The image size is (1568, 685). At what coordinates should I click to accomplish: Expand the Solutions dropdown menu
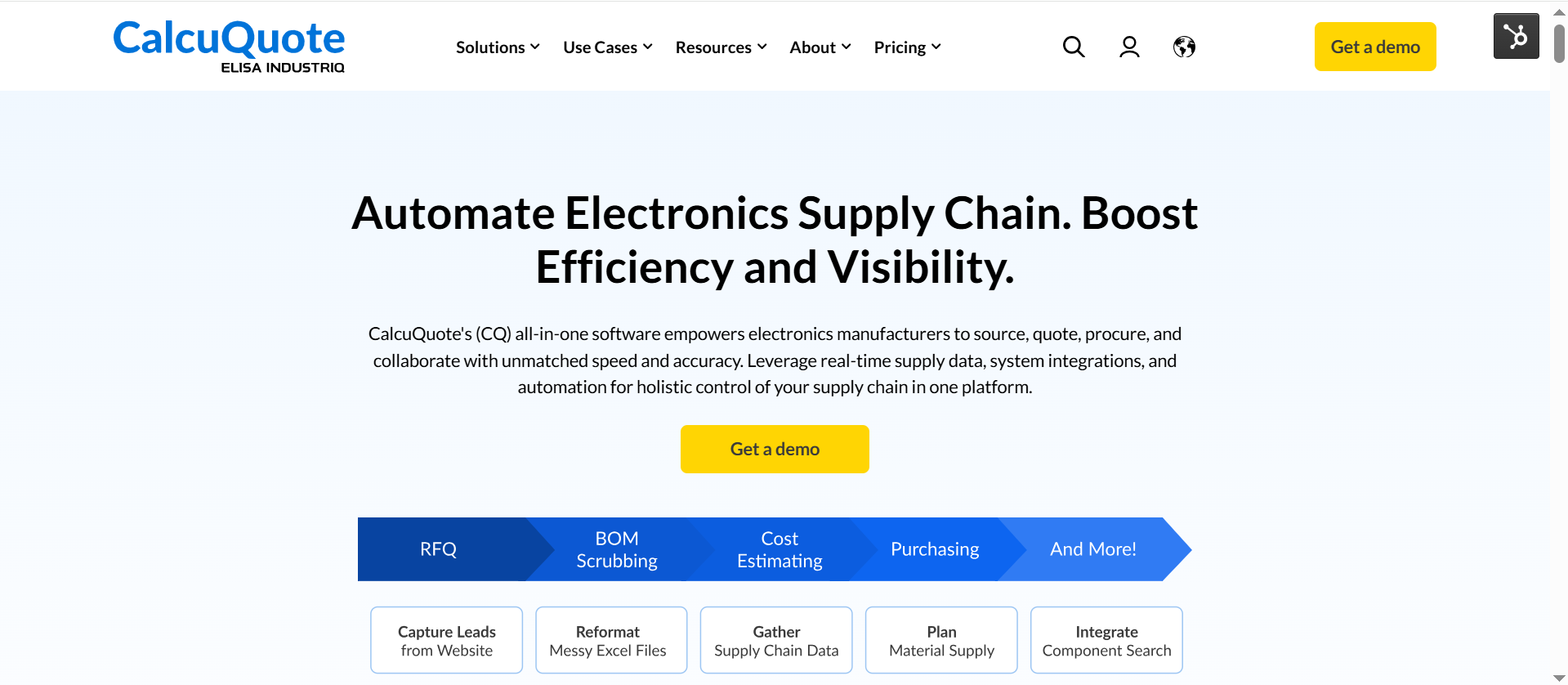[498, 47]
